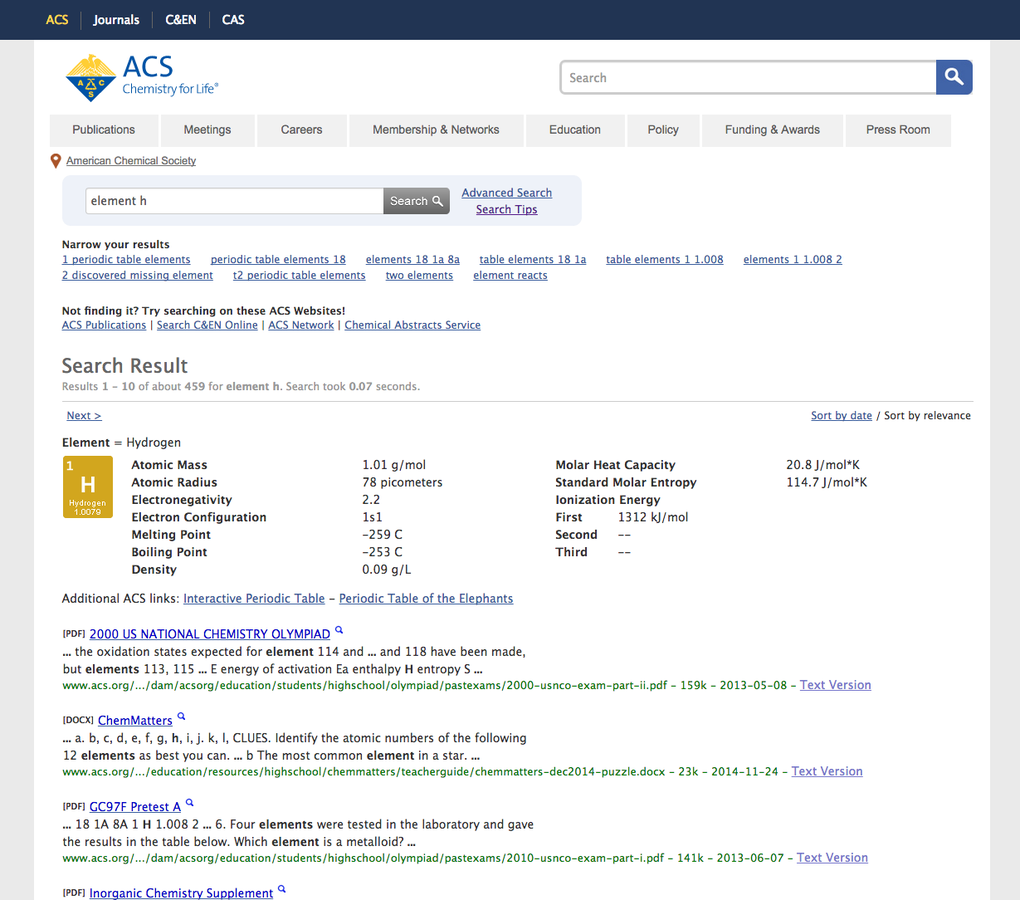The height and width of the screenshot is (900, 1020).
Task: Open the Advanced Search link
Action: click(507, 192)
